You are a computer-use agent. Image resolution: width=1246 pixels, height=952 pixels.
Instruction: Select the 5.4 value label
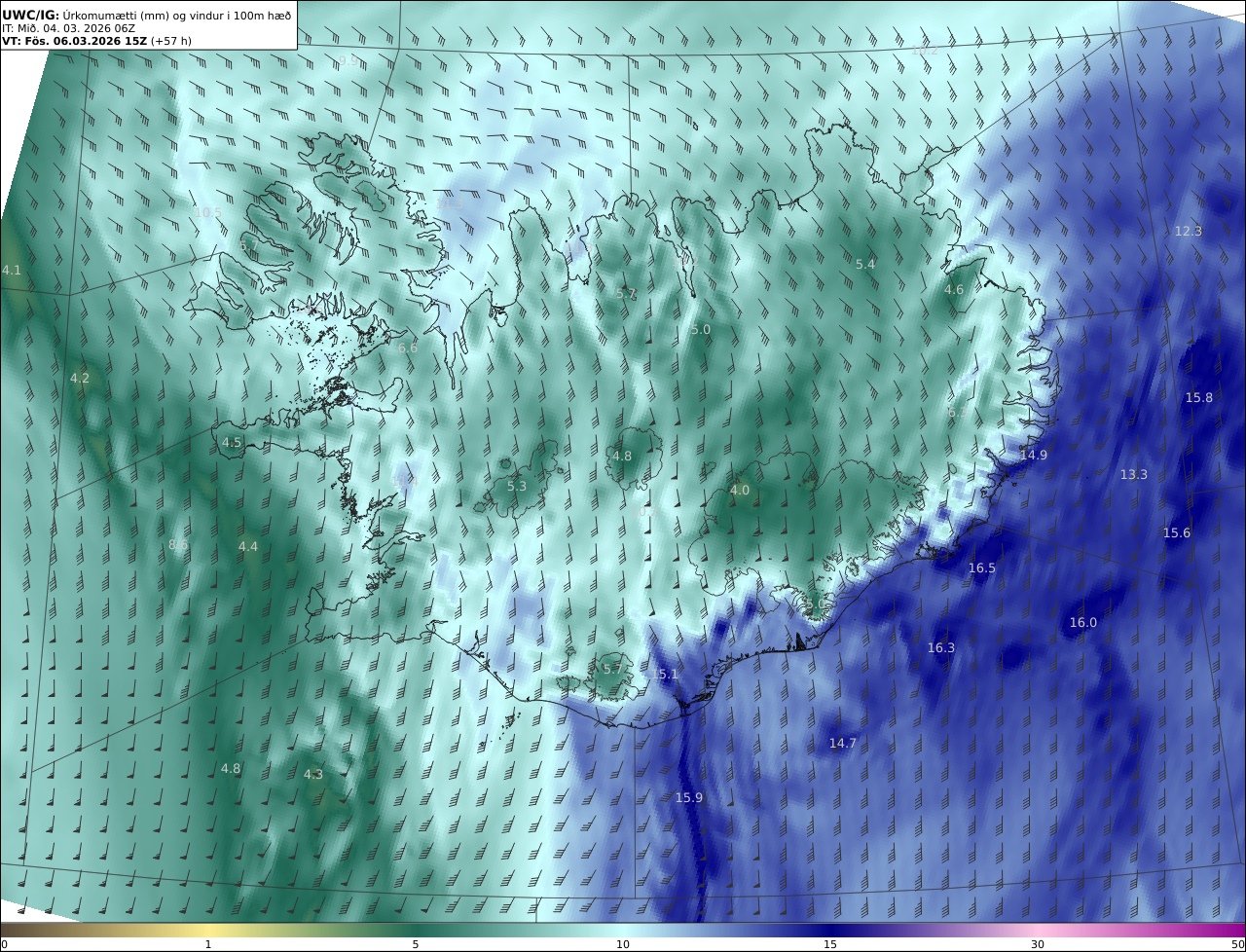[x=864, y=265]
